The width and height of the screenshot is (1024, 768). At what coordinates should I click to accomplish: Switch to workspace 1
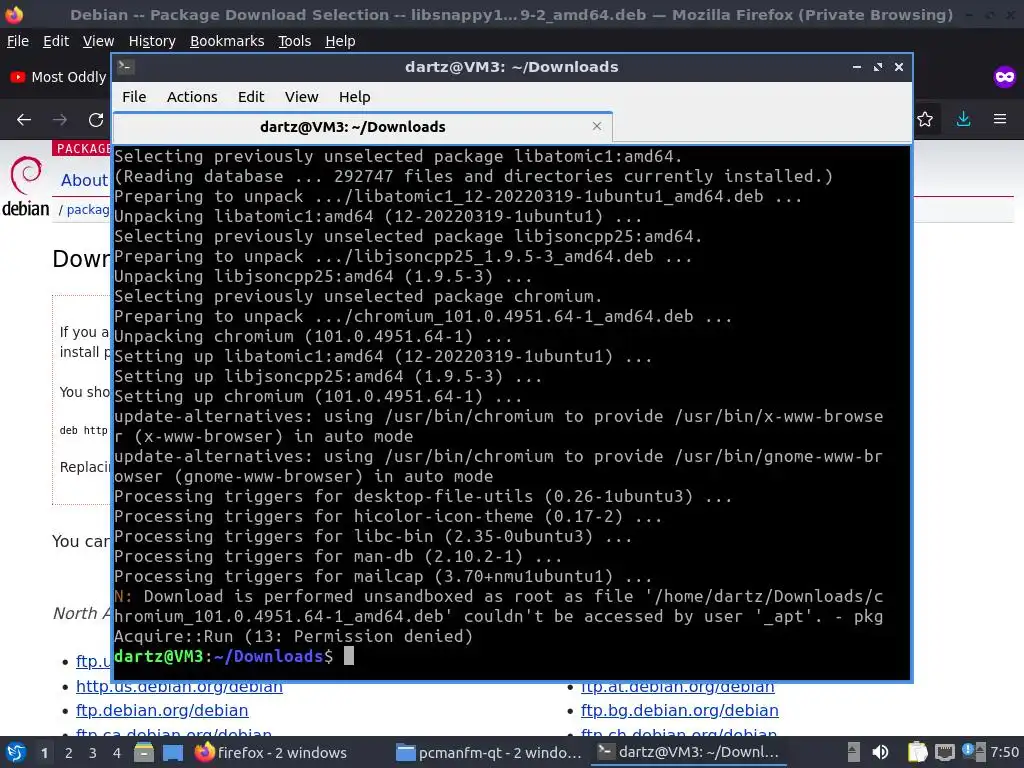(44, 753)
